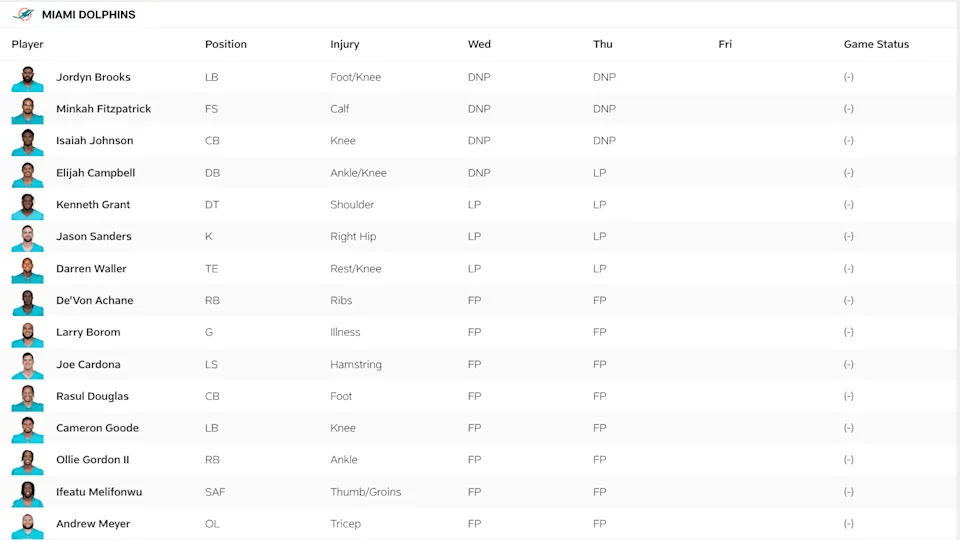Click Jordyn Brooks' player headshot
This screenshot has width=960, height=540.
(28, 78)
